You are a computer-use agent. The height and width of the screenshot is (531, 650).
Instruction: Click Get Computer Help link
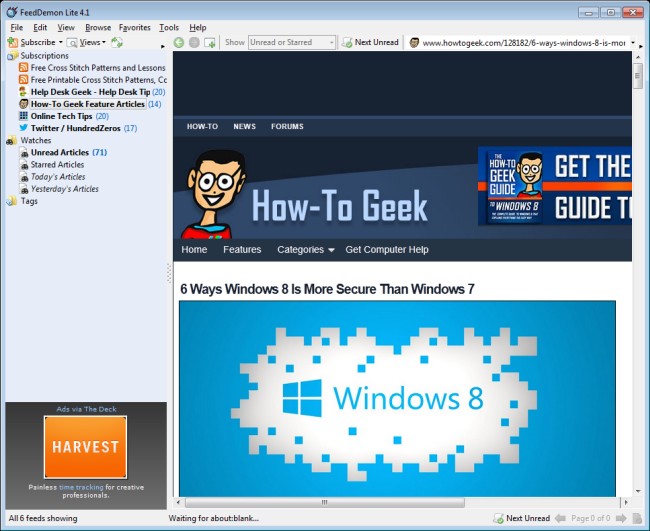point(387,250)
